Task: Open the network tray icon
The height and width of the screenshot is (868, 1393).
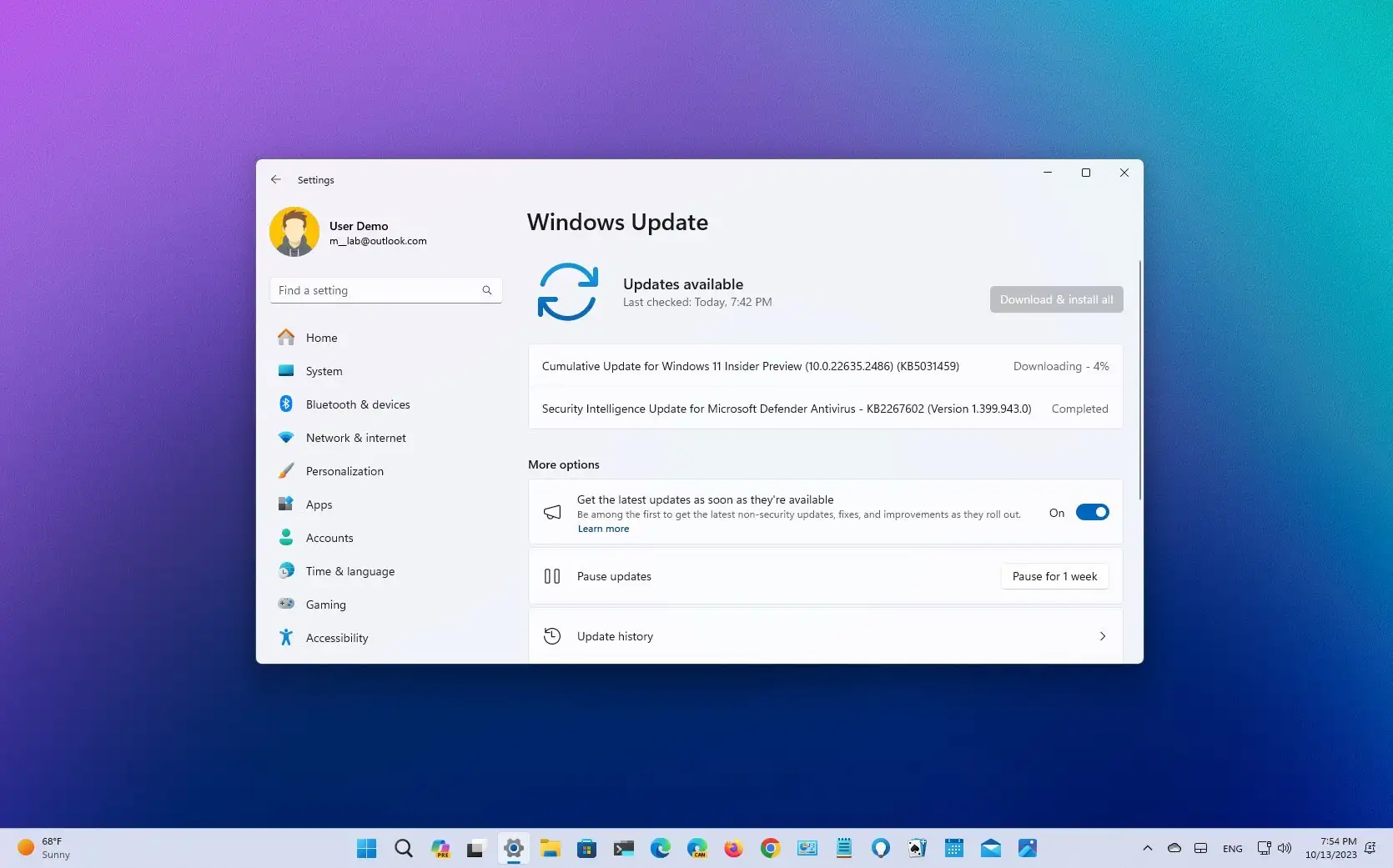Action: (1265, 848)
